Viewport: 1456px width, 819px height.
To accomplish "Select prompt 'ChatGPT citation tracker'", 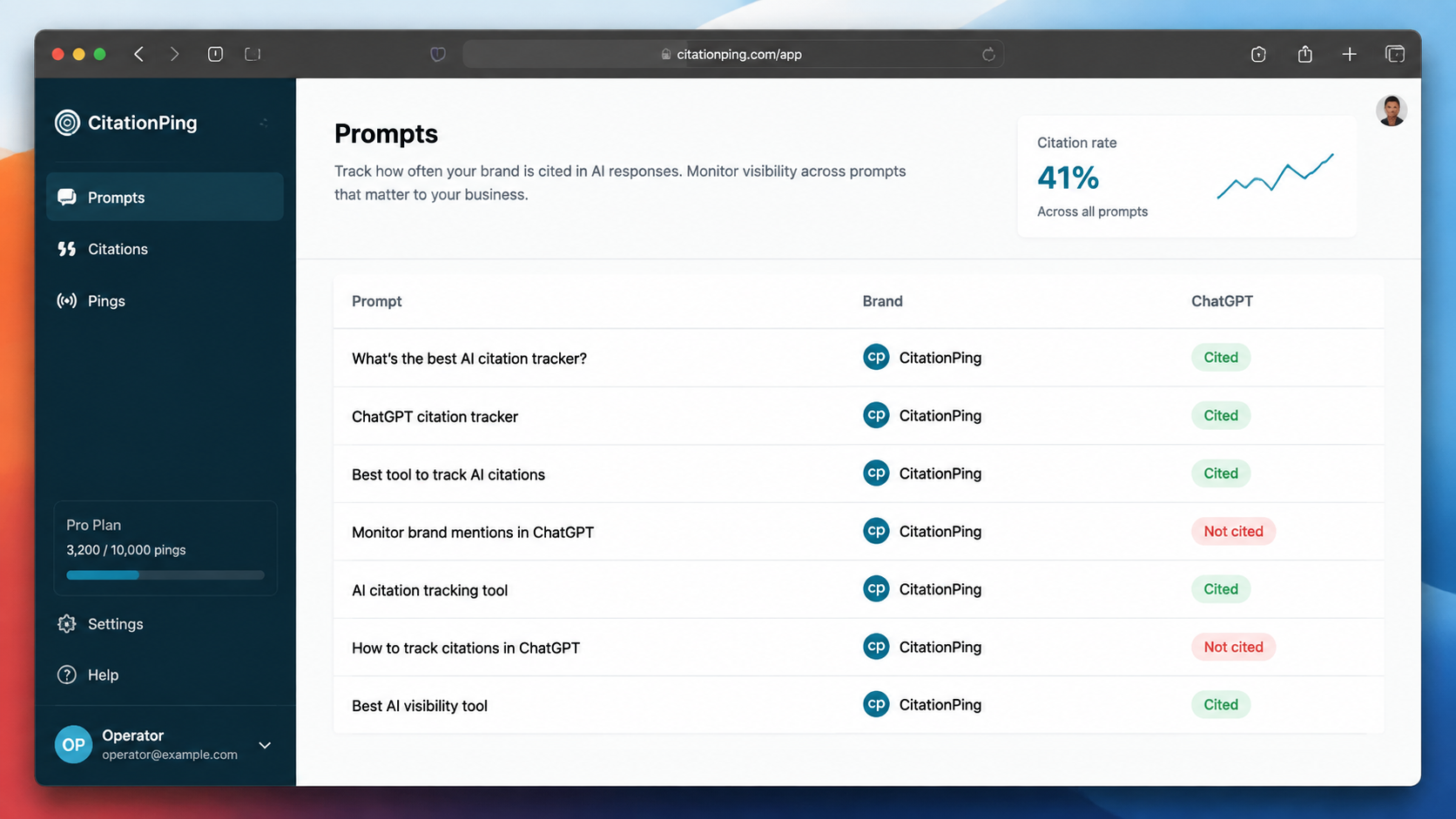I will click(x=435, y=416).
